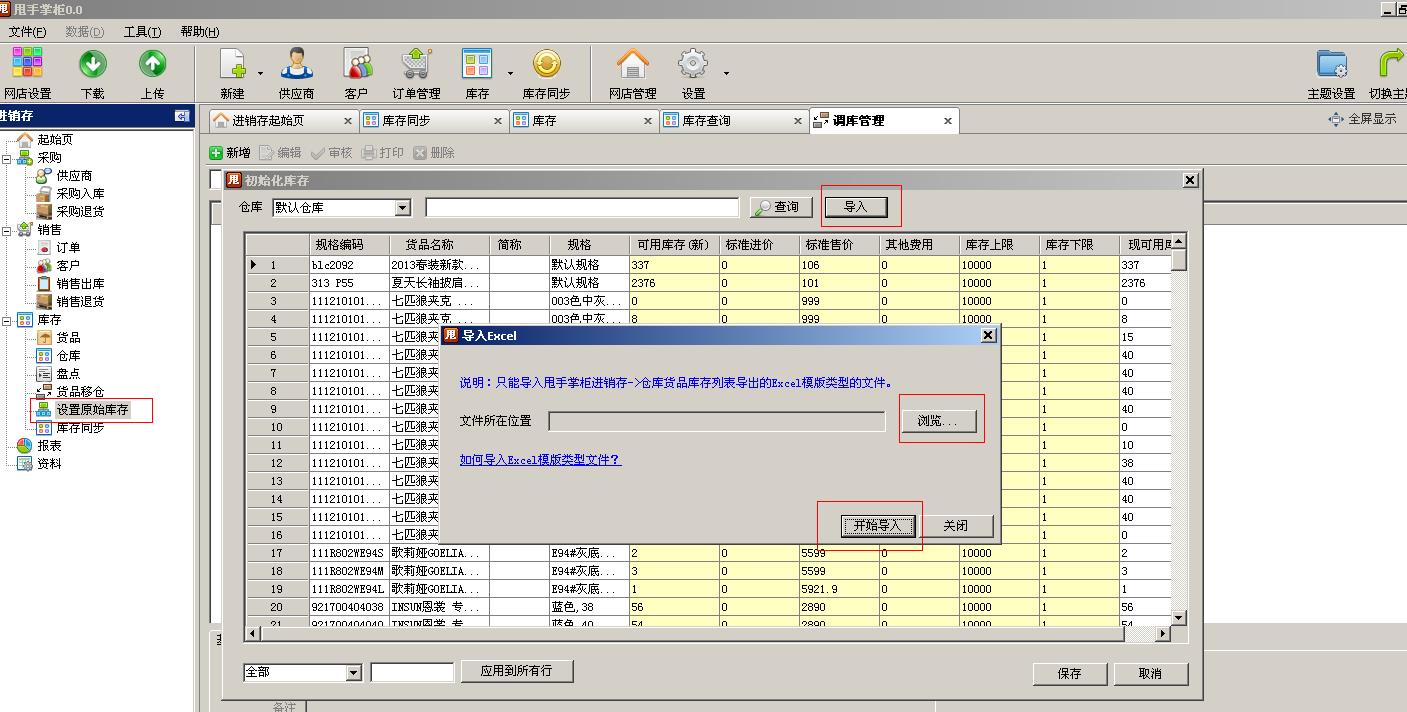Open 报表 in the tree

(49, 446)
